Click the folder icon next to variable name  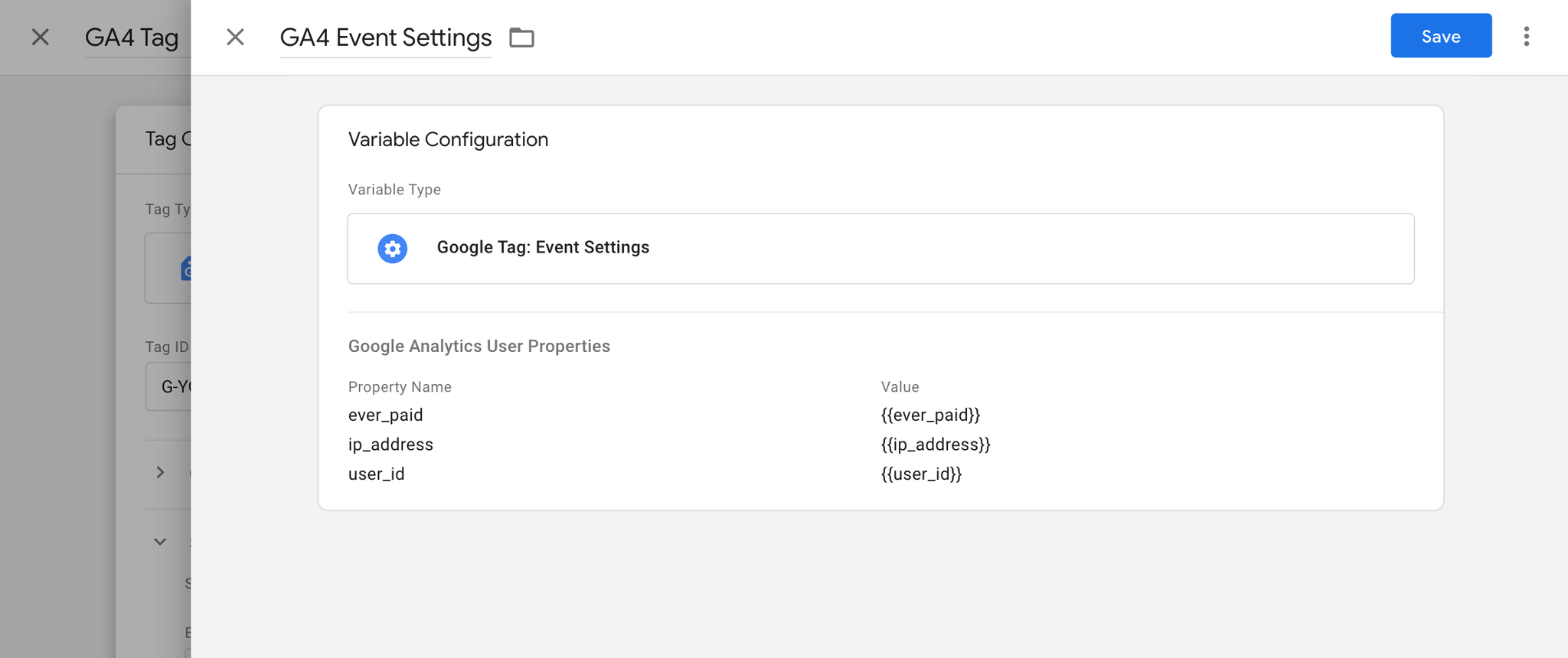point(521,37)
